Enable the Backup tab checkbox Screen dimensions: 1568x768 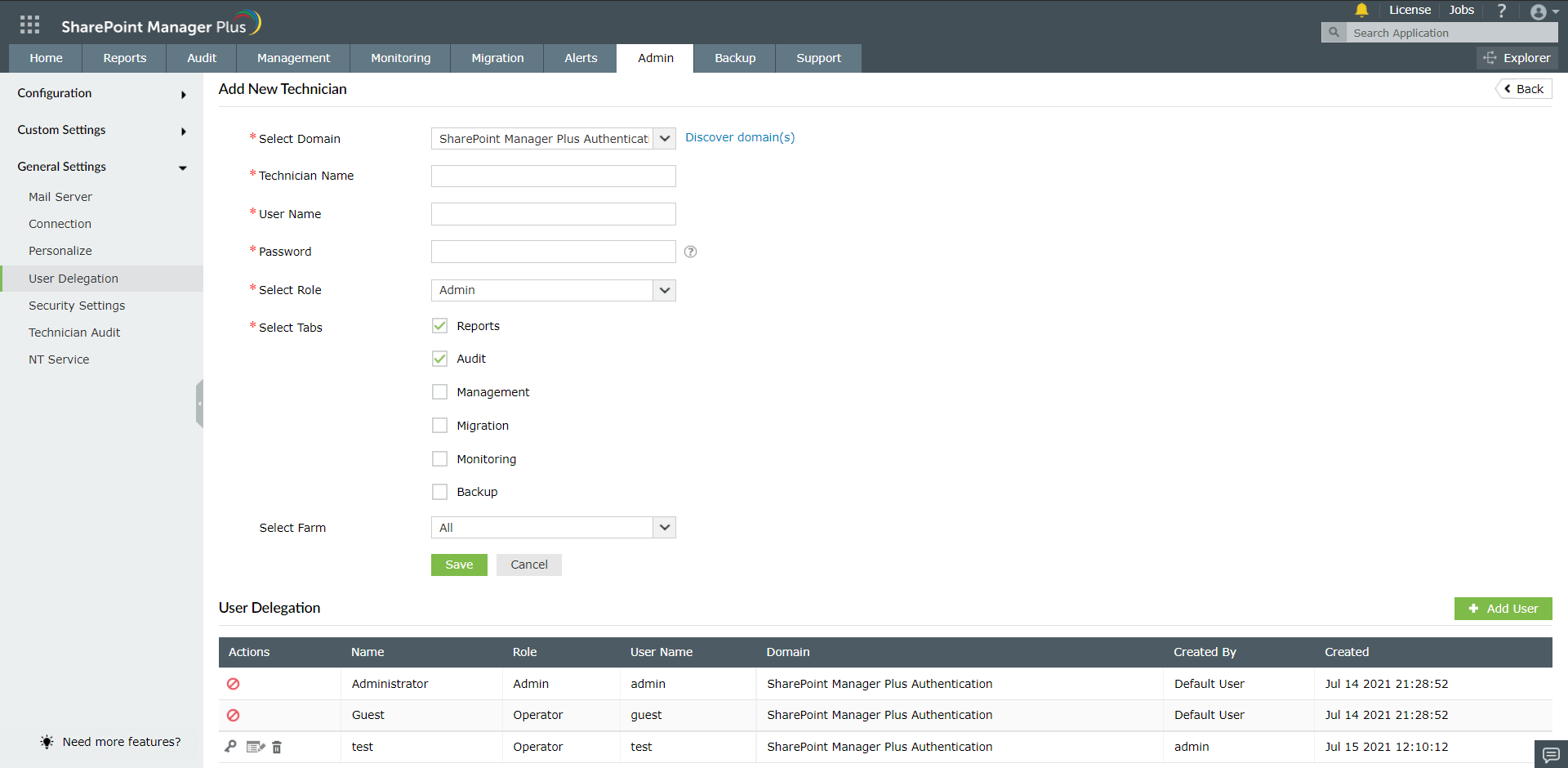[x=439, y=492]
